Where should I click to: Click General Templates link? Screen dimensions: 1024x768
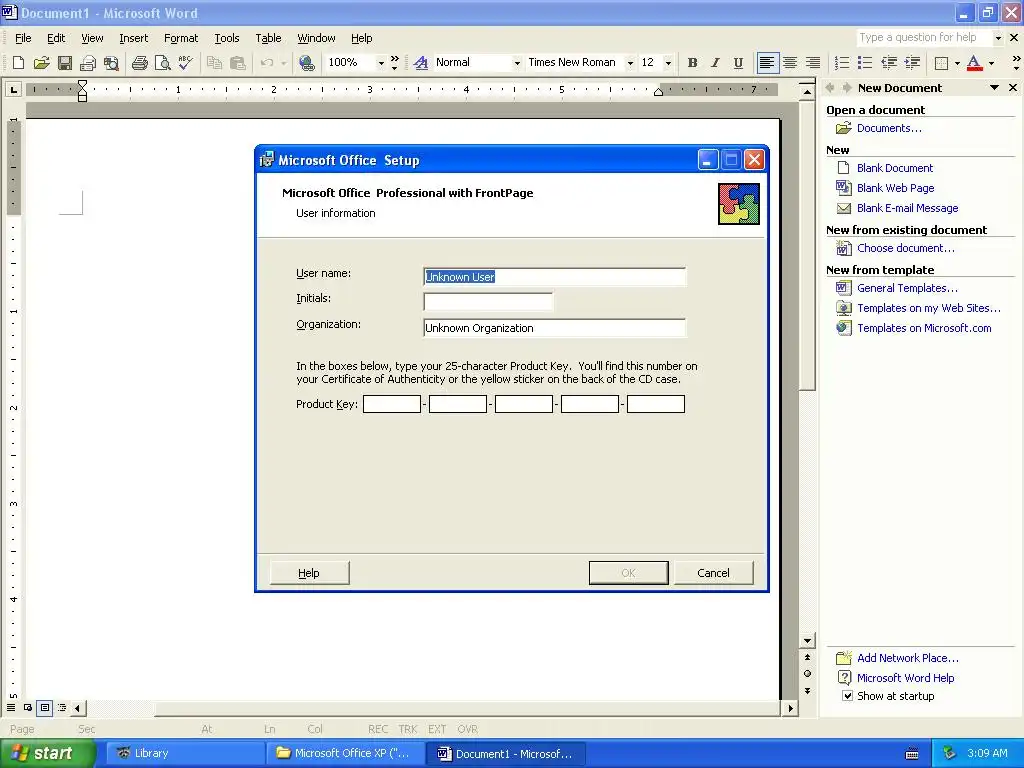click(907, 288)
